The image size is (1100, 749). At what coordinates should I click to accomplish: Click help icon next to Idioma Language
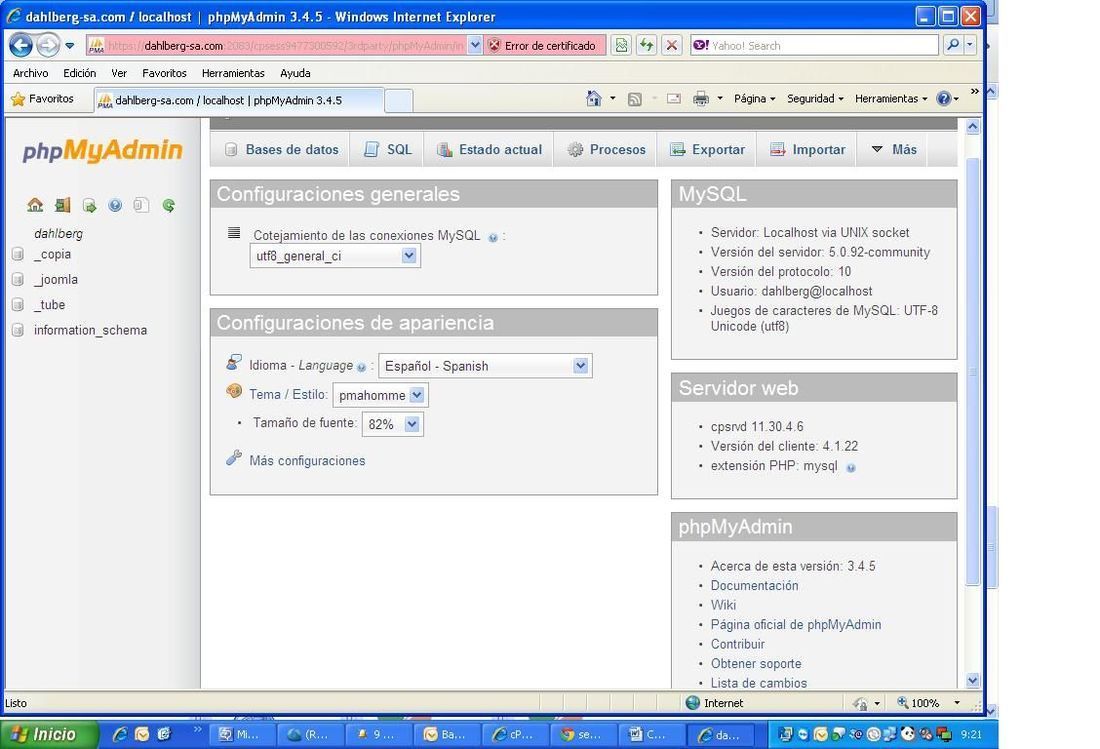click(361, 367)
